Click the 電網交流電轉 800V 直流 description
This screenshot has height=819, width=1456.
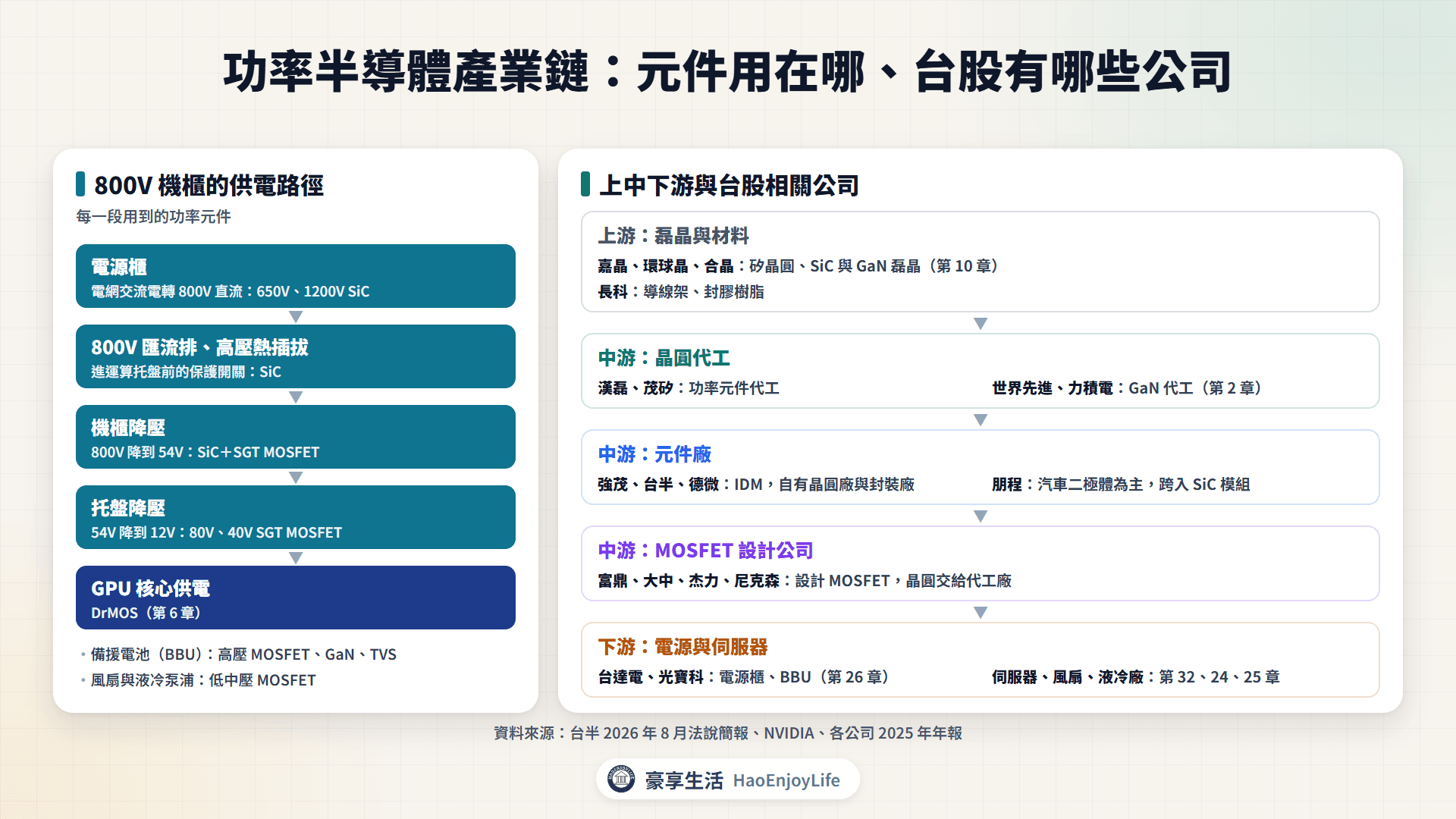click(231, 292)
